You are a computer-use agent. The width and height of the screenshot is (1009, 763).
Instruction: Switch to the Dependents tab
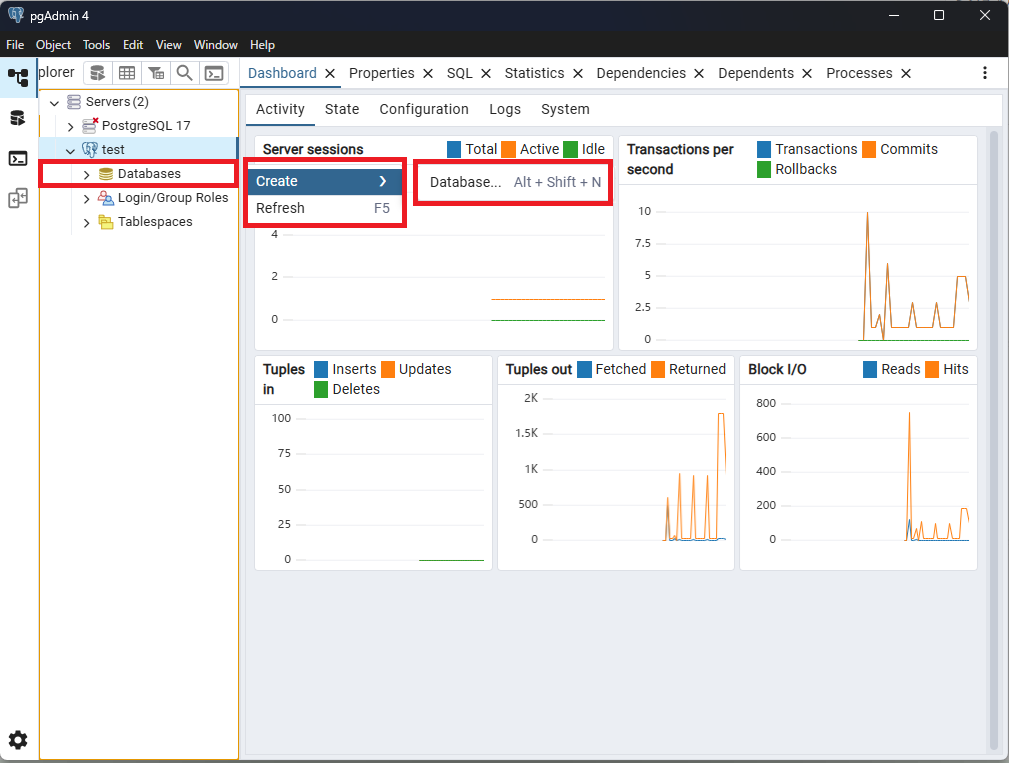pyautogui.click(x=756, y=73)
